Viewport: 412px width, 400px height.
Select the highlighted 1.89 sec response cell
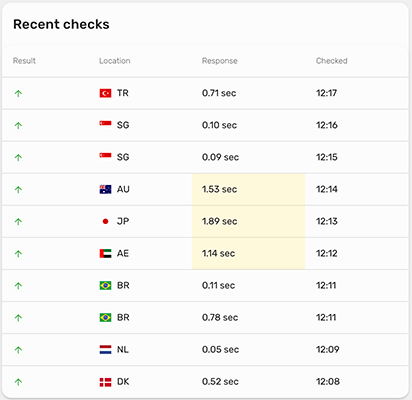point(248,221)
